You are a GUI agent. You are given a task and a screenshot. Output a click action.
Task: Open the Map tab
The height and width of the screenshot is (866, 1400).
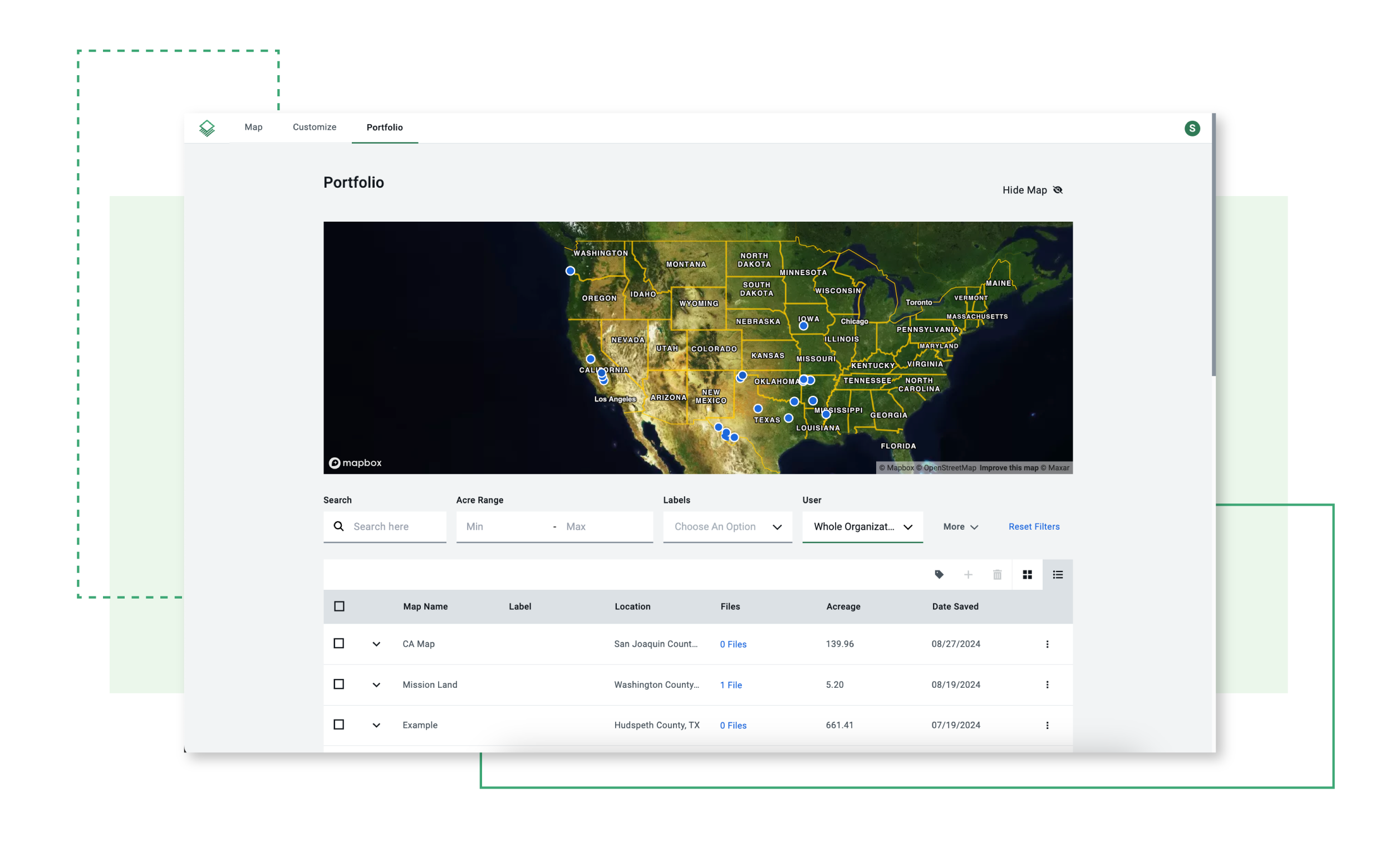[253, 127]
